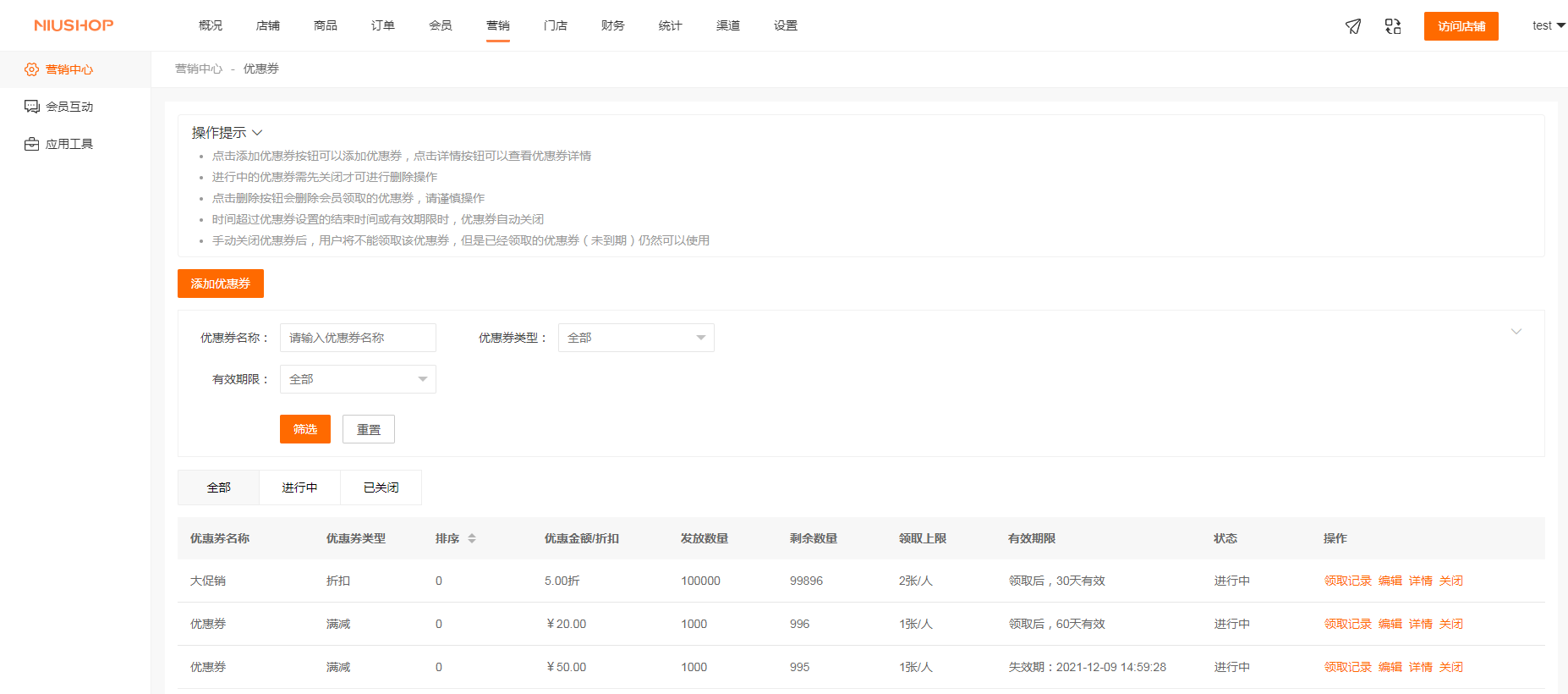Screen dimensions: 1568x694
Task: Click the 99896 remaining quantity
Action: 806,581
